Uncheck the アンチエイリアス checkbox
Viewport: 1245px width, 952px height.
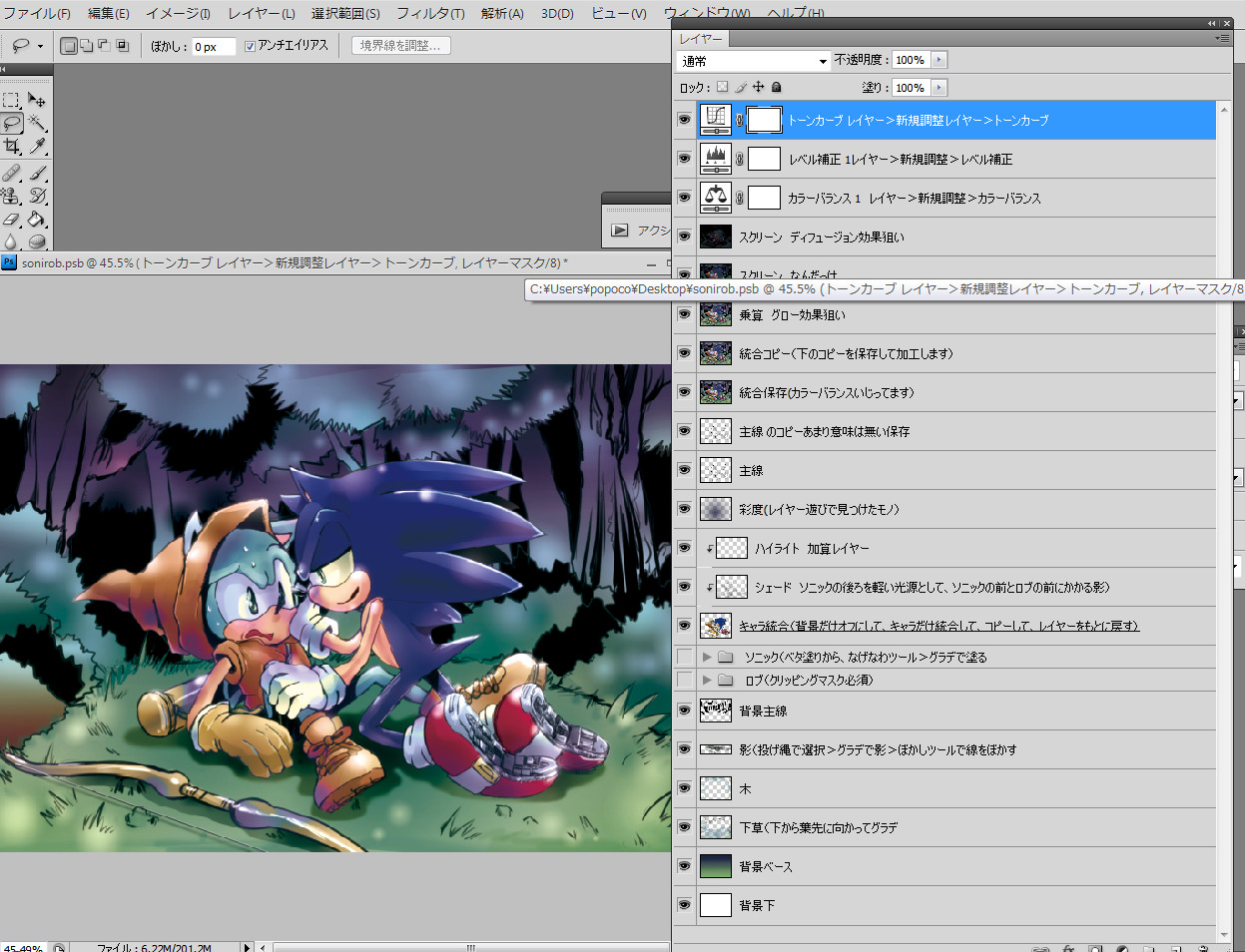point(250,46)
